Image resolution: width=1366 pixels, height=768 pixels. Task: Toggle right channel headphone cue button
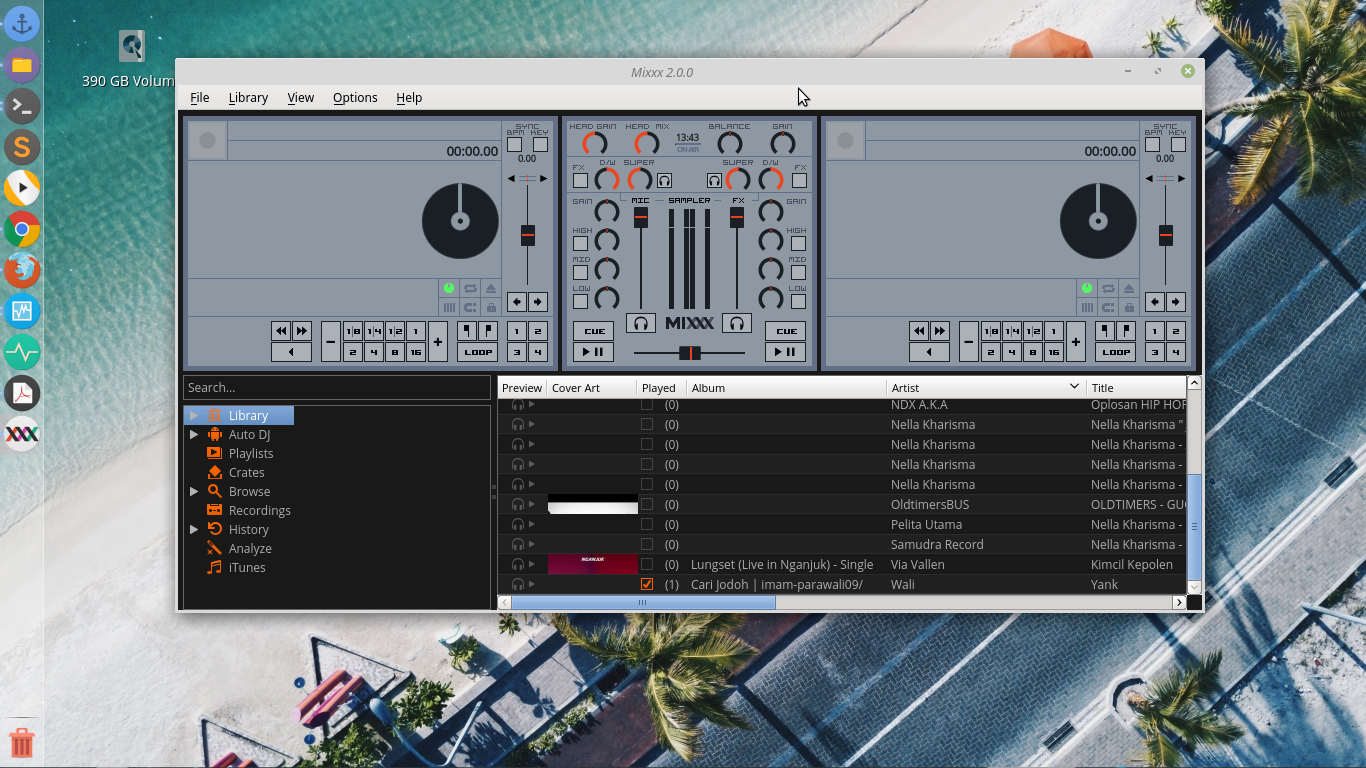point(738,323)
